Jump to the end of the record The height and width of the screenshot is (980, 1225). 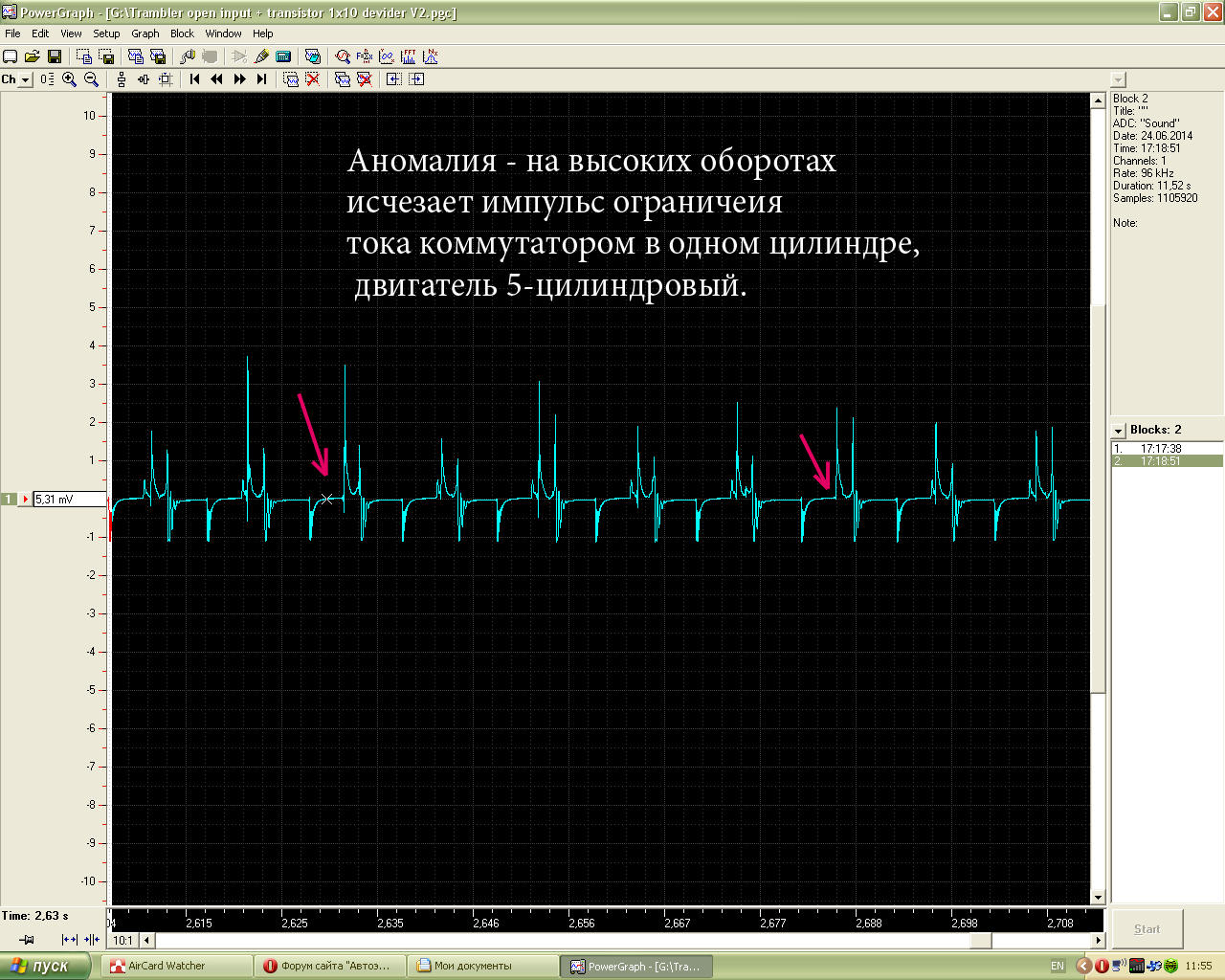[x=261, y=79]
